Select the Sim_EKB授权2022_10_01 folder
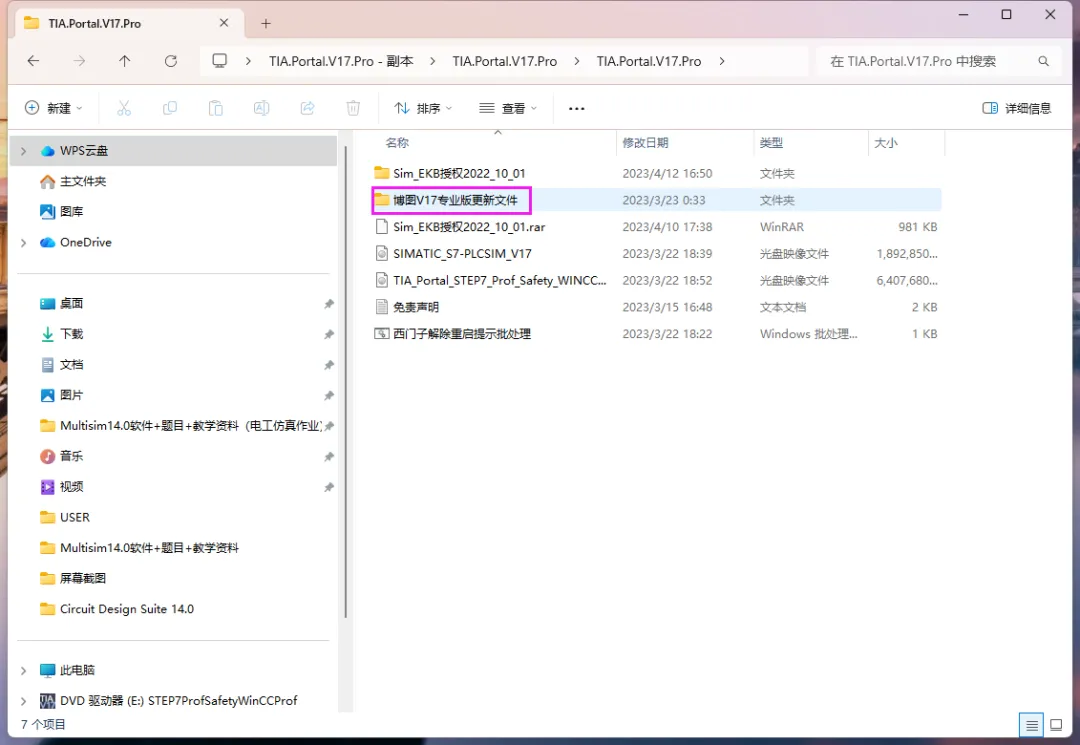Screen dimensions: 1080x745 click(x=459, y=173)
